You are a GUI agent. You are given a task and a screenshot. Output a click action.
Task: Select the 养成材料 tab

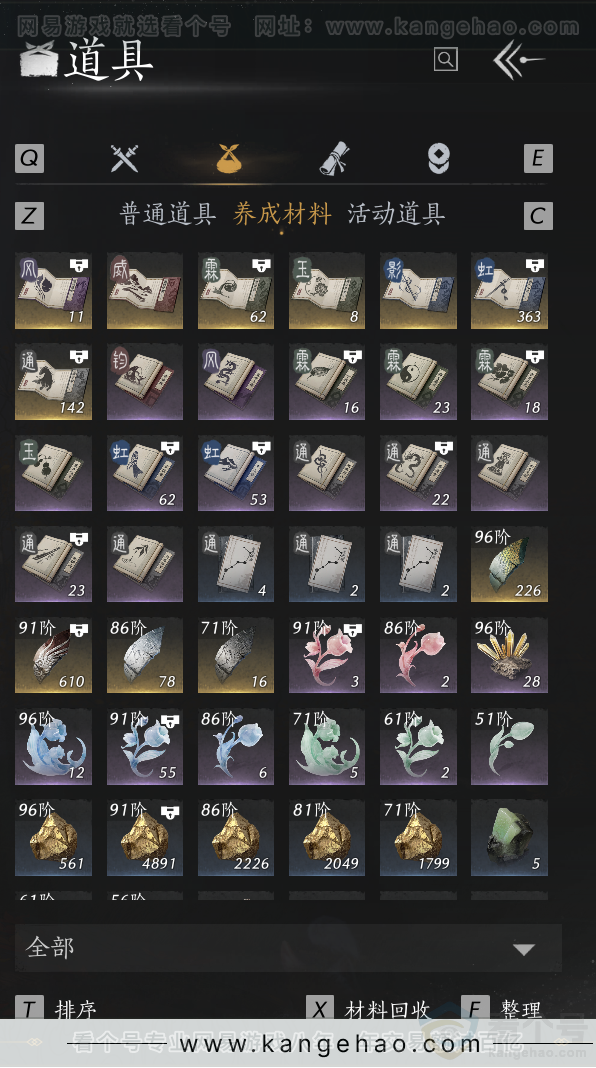[282, 214]
